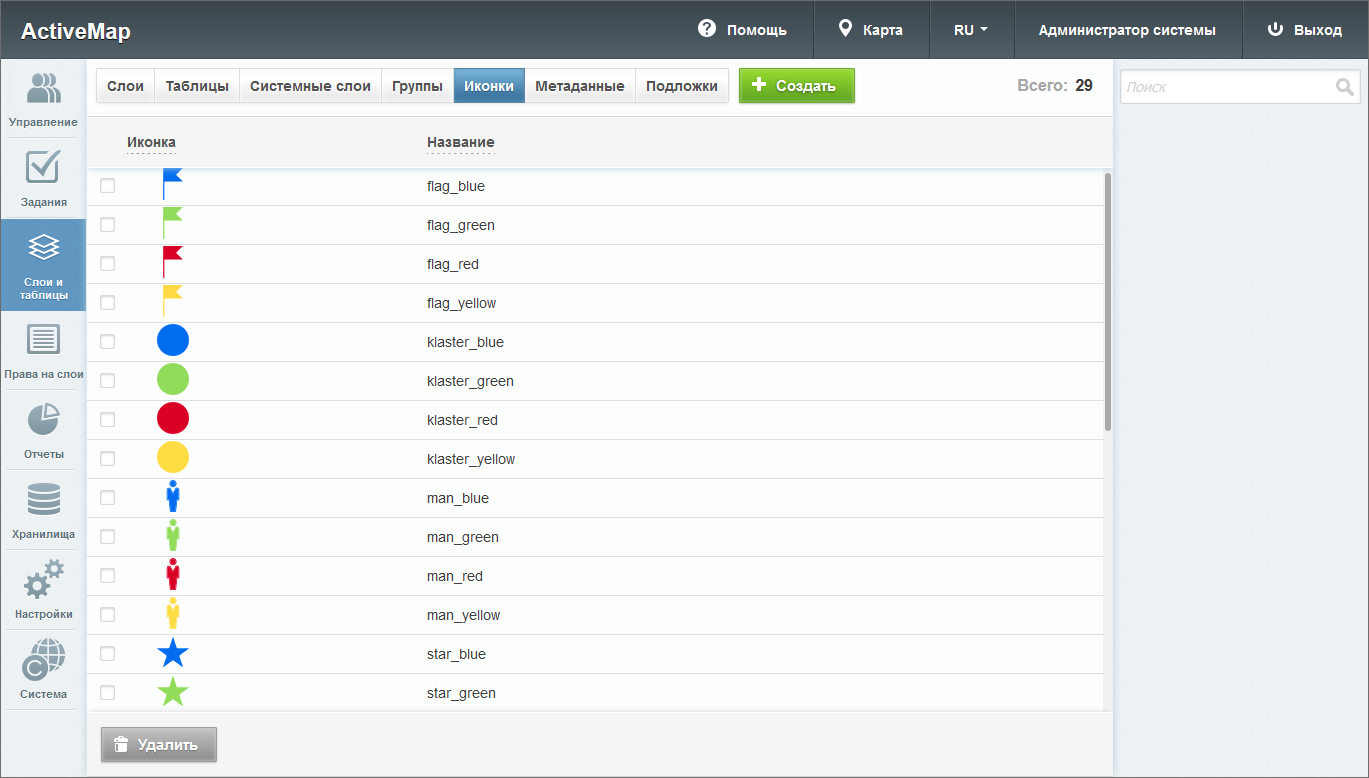Open Права на слои sidebar section
Screen dimensions: 1369x778
pos(43,351)
